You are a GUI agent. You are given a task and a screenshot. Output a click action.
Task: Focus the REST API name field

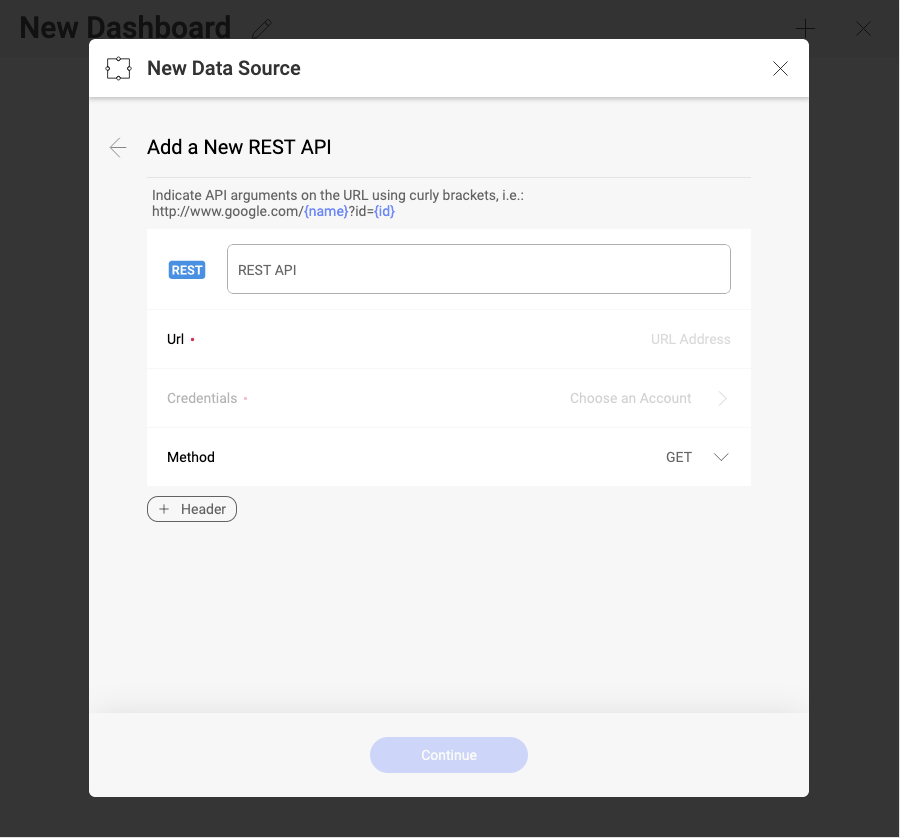tap(478, 270)
